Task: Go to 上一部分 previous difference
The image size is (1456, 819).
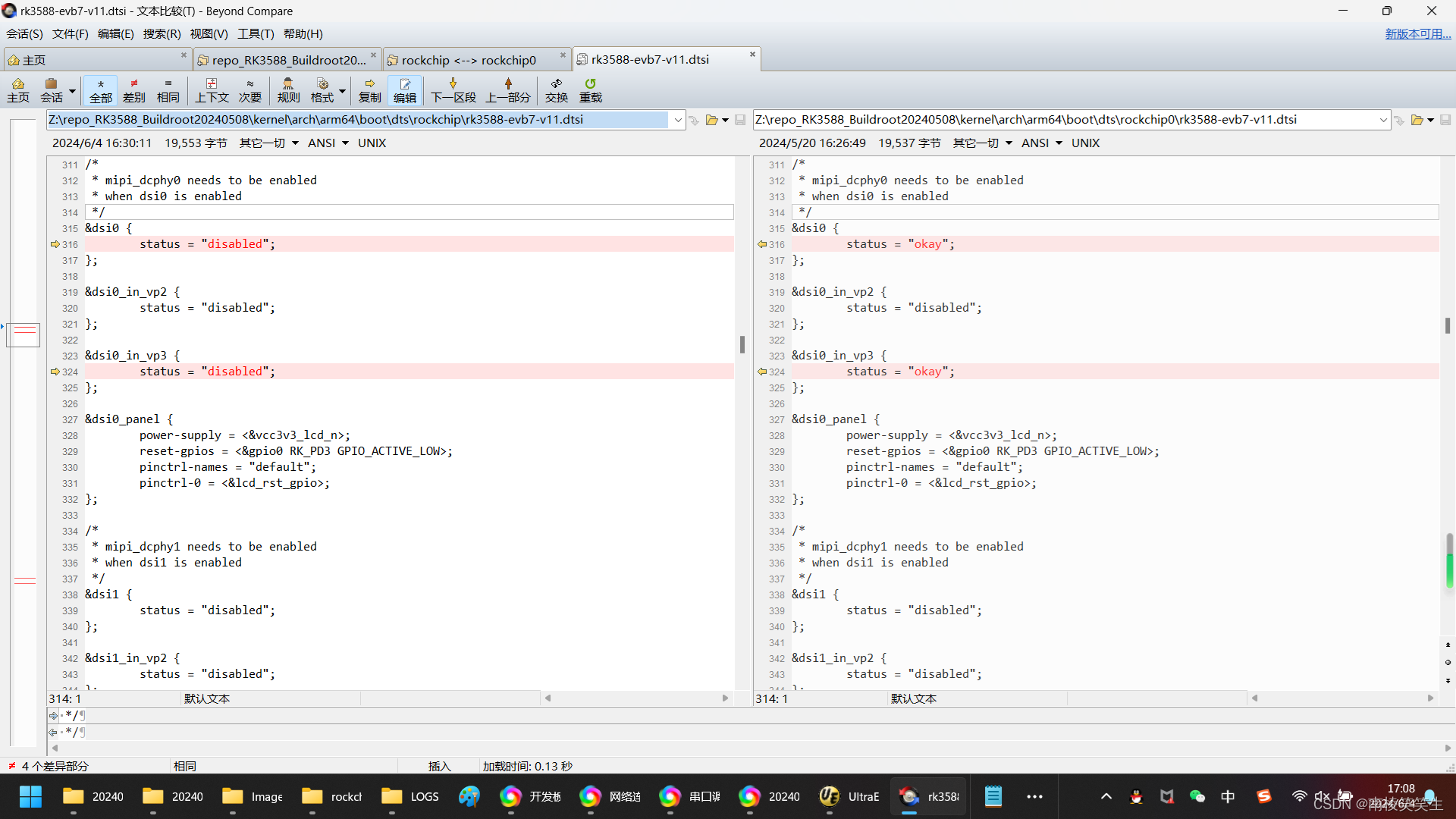Action: pos(507,89)
